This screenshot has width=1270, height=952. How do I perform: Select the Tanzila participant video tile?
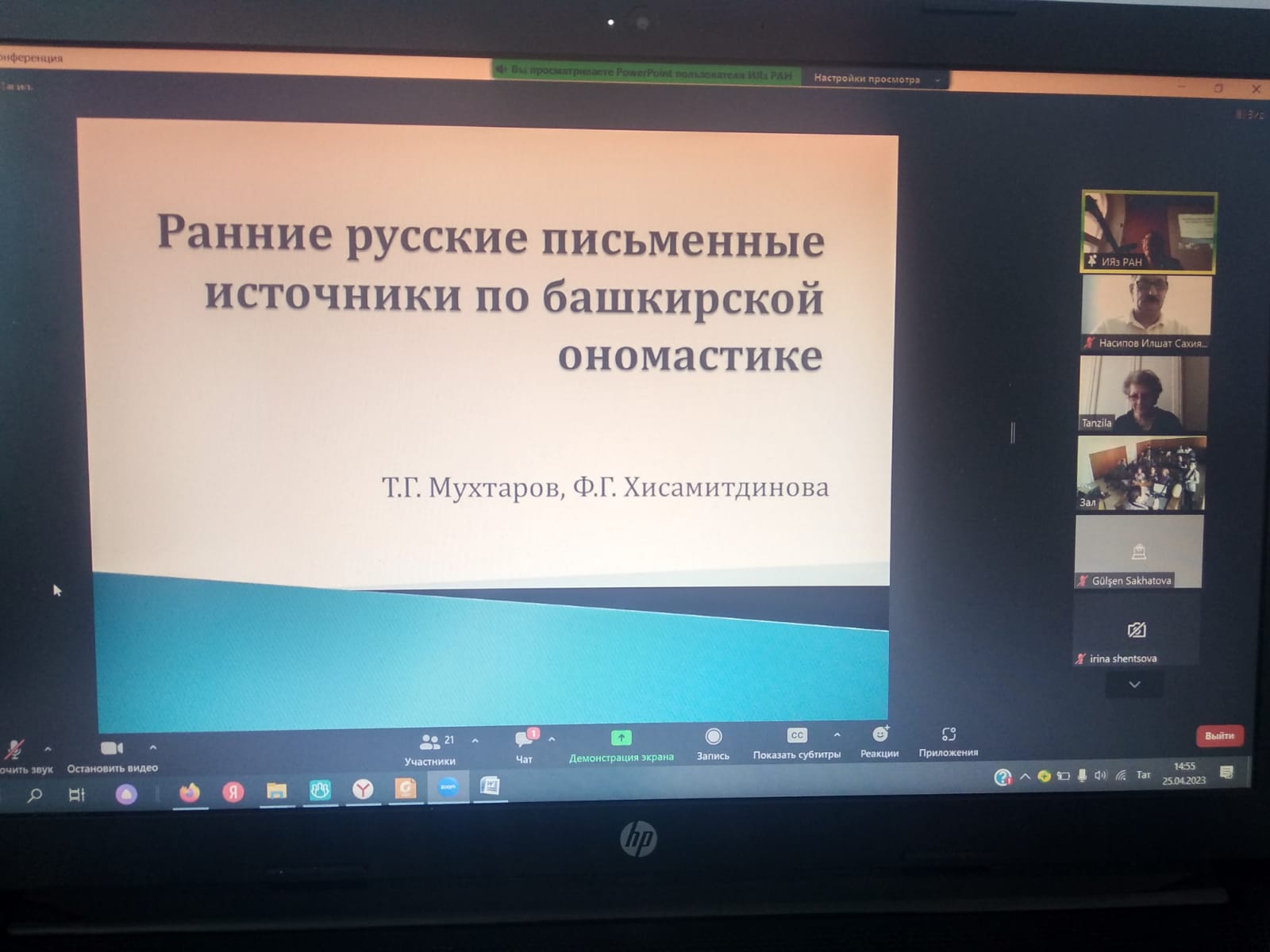pos(1143,393)
